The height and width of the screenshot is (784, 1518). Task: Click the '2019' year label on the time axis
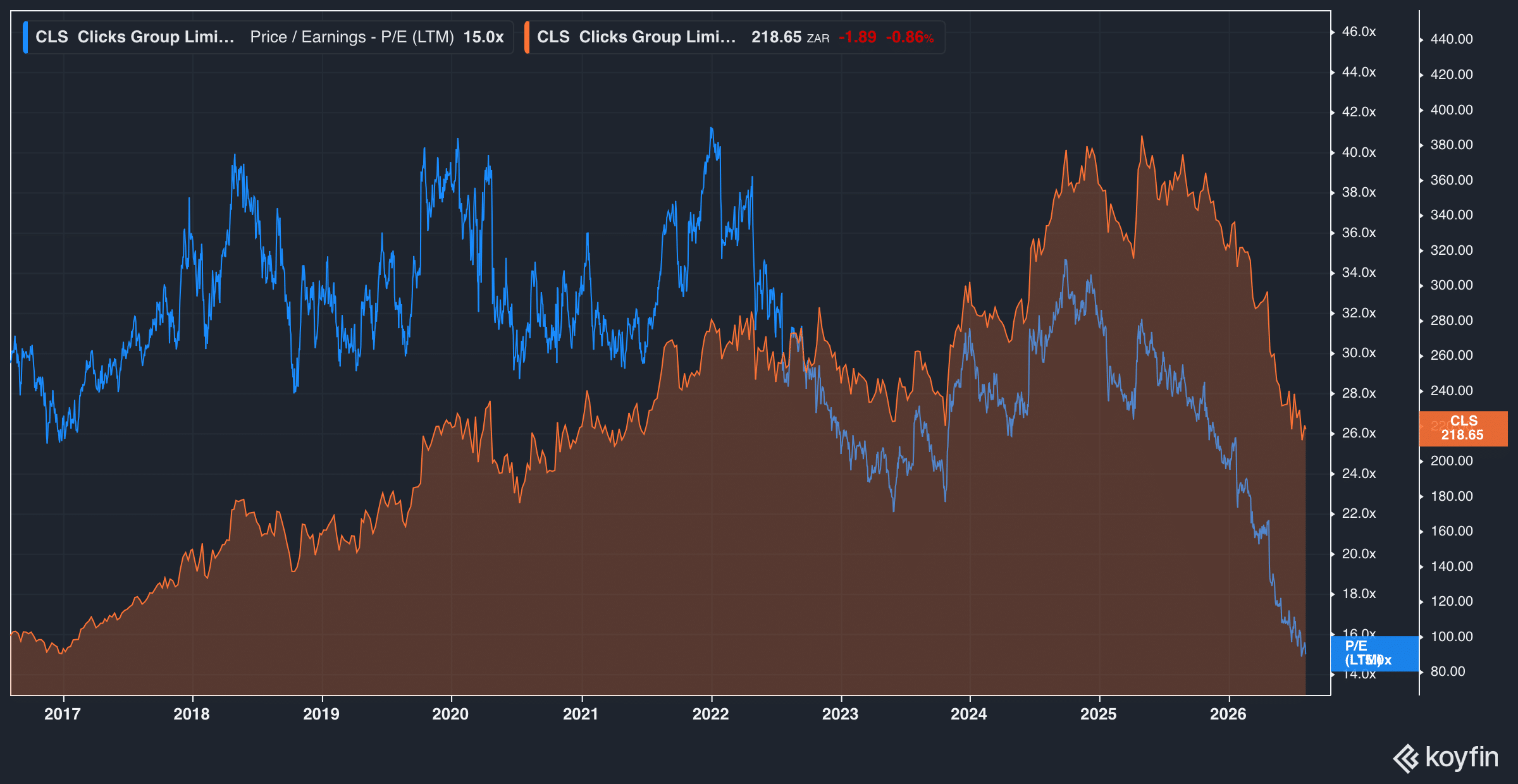click(x=321, y=714)
